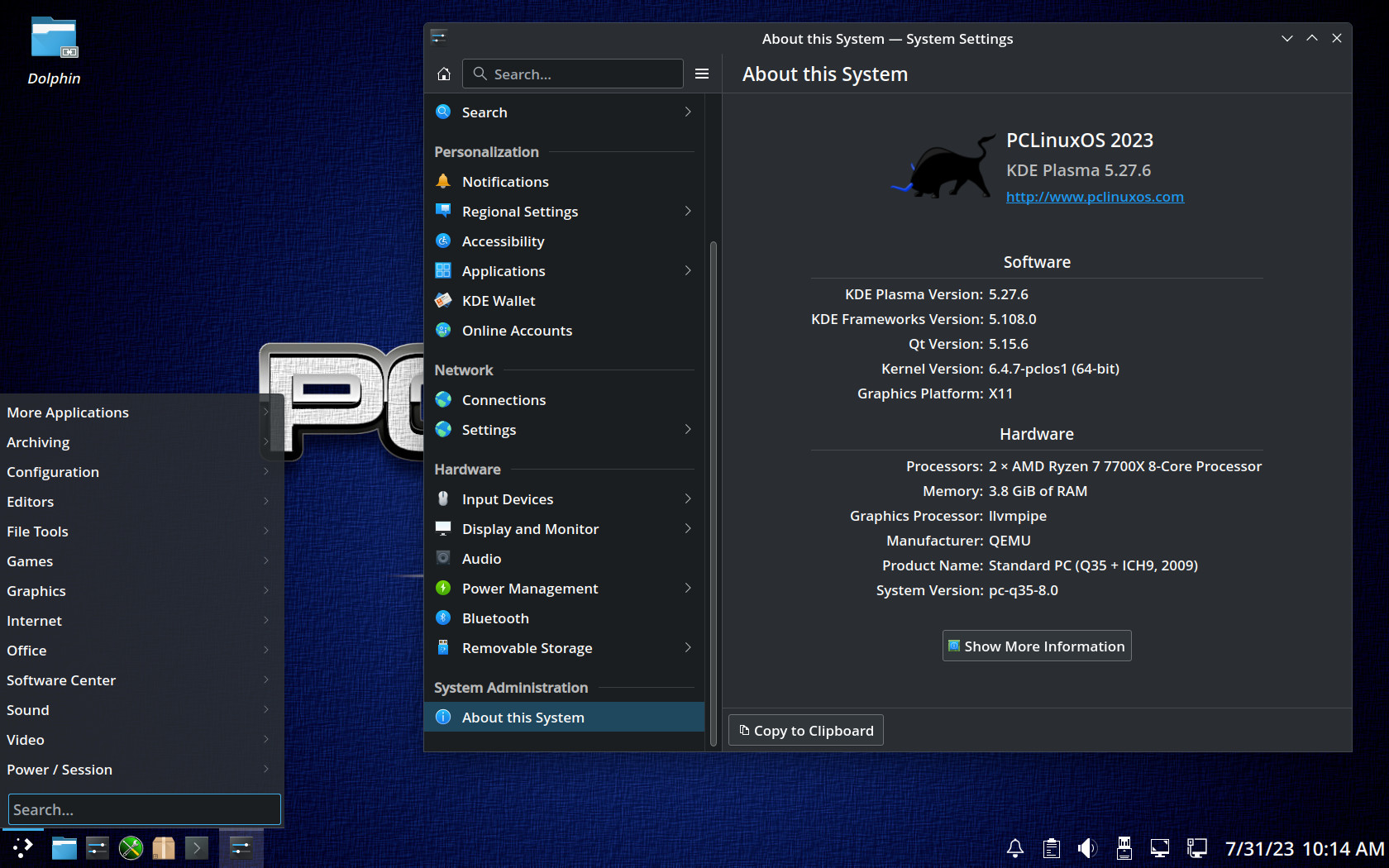
Task: Open KDE Wallet settings
Action: pos(564,301)
